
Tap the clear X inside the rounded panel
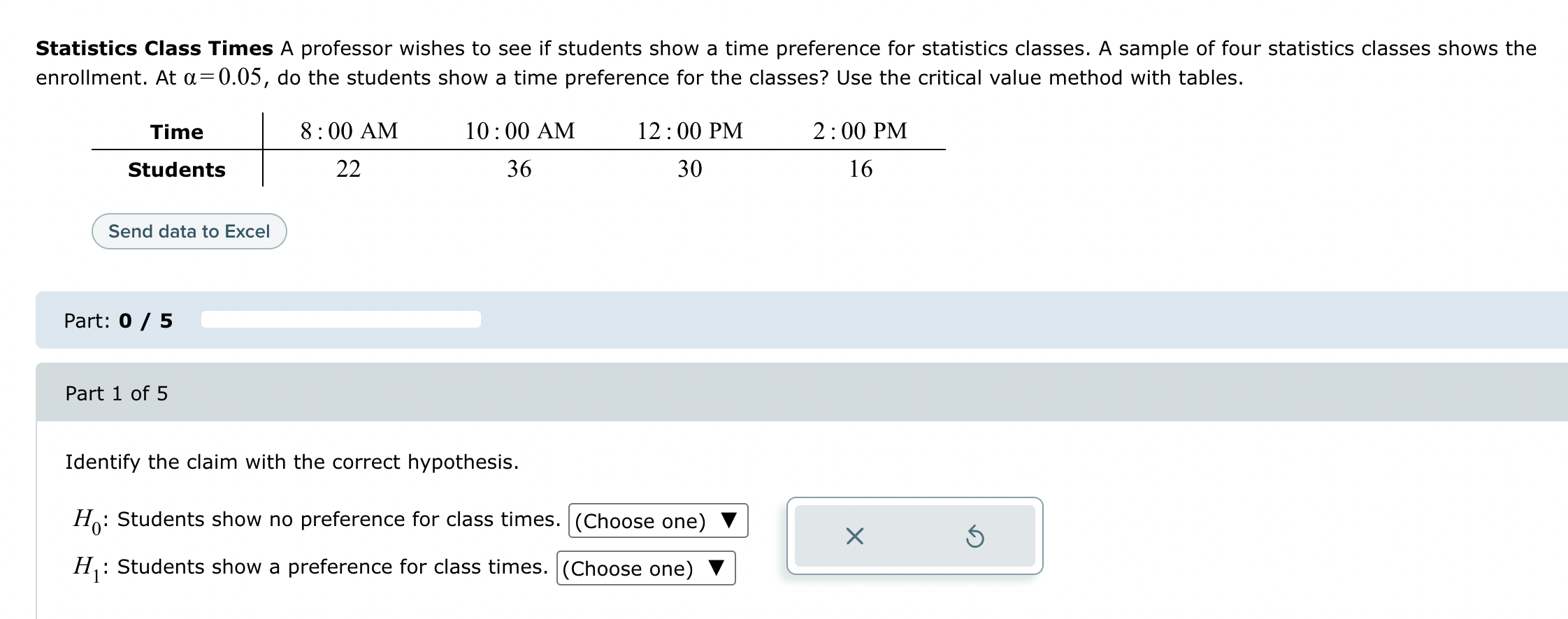(x=855, y=535)
